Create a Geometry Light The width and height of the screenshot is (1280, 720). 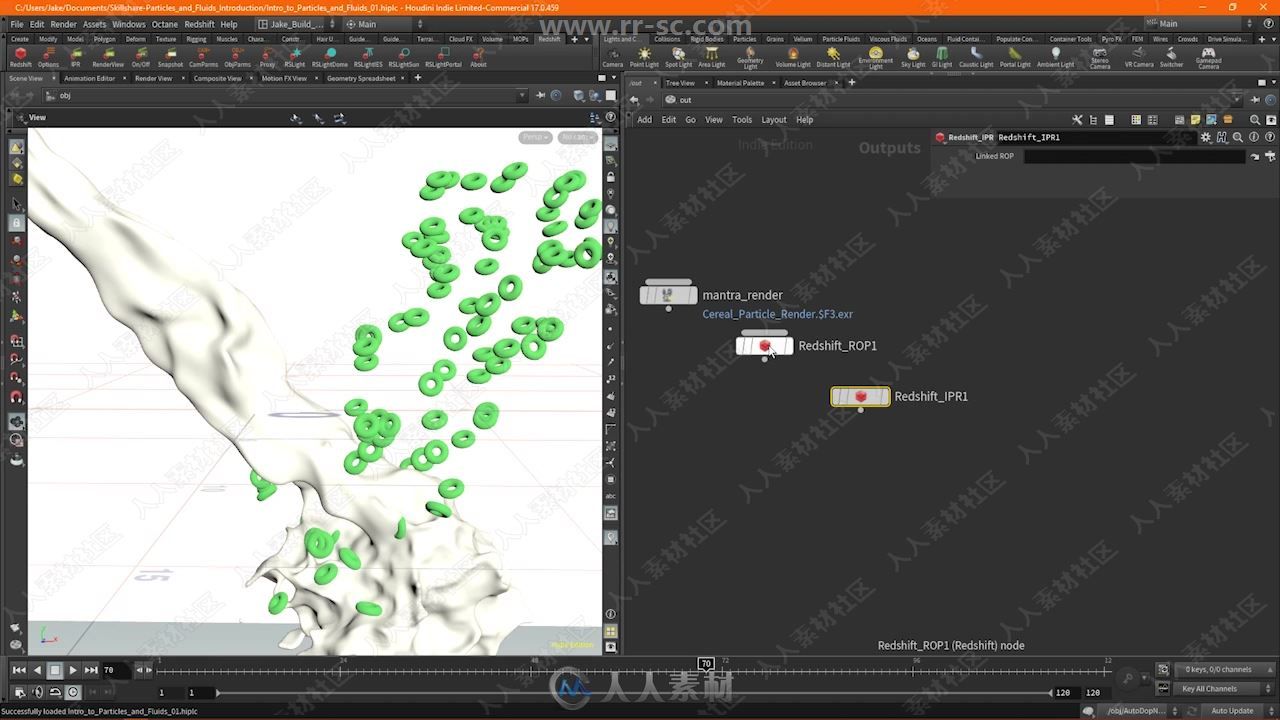point(750,57)
